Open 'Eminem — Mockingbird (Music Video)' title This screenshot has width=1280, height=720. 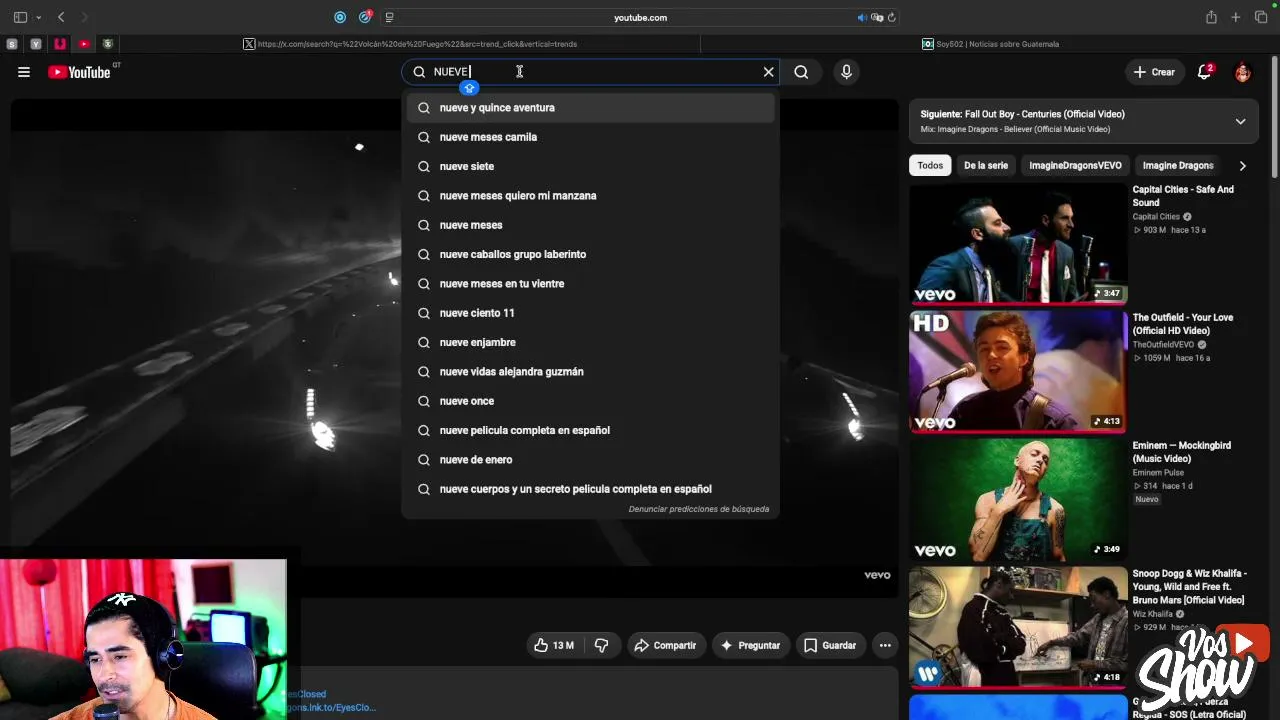point(1182,452)
